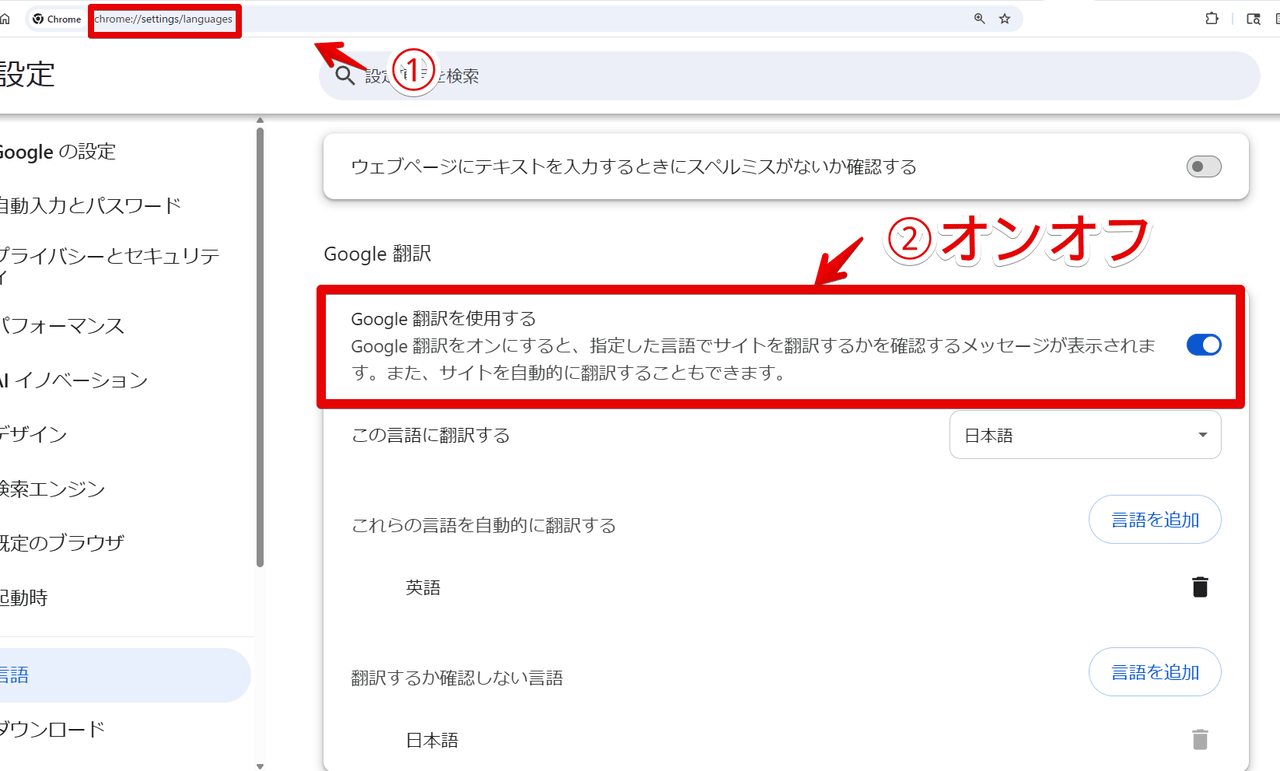This screenshot has height=771, width=1280.
Task: Click the trash icon beside 日本語
Action: click(x=1199, y=740)
